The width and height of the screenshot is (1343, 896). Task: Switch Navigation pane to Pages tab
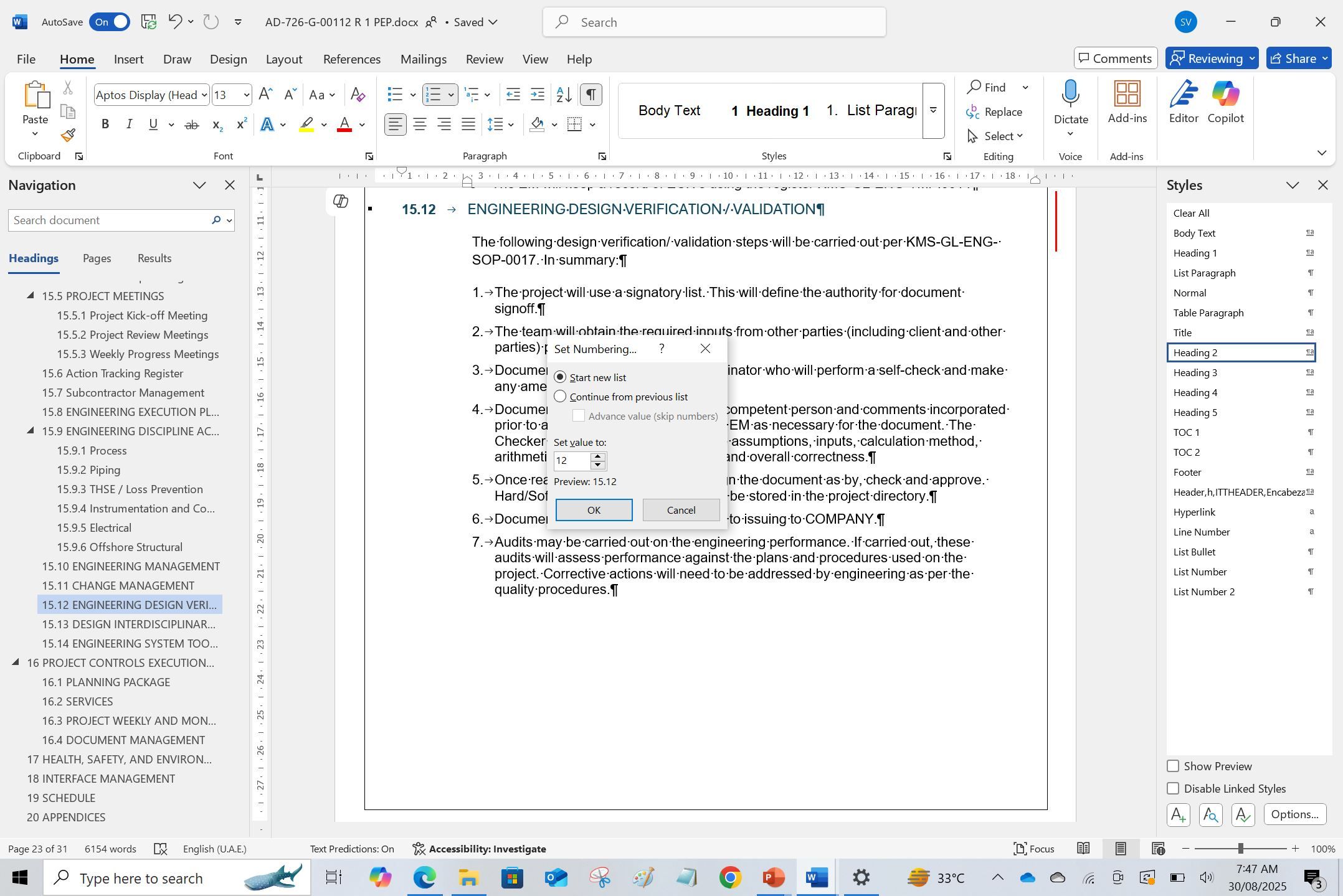point(97,258)
